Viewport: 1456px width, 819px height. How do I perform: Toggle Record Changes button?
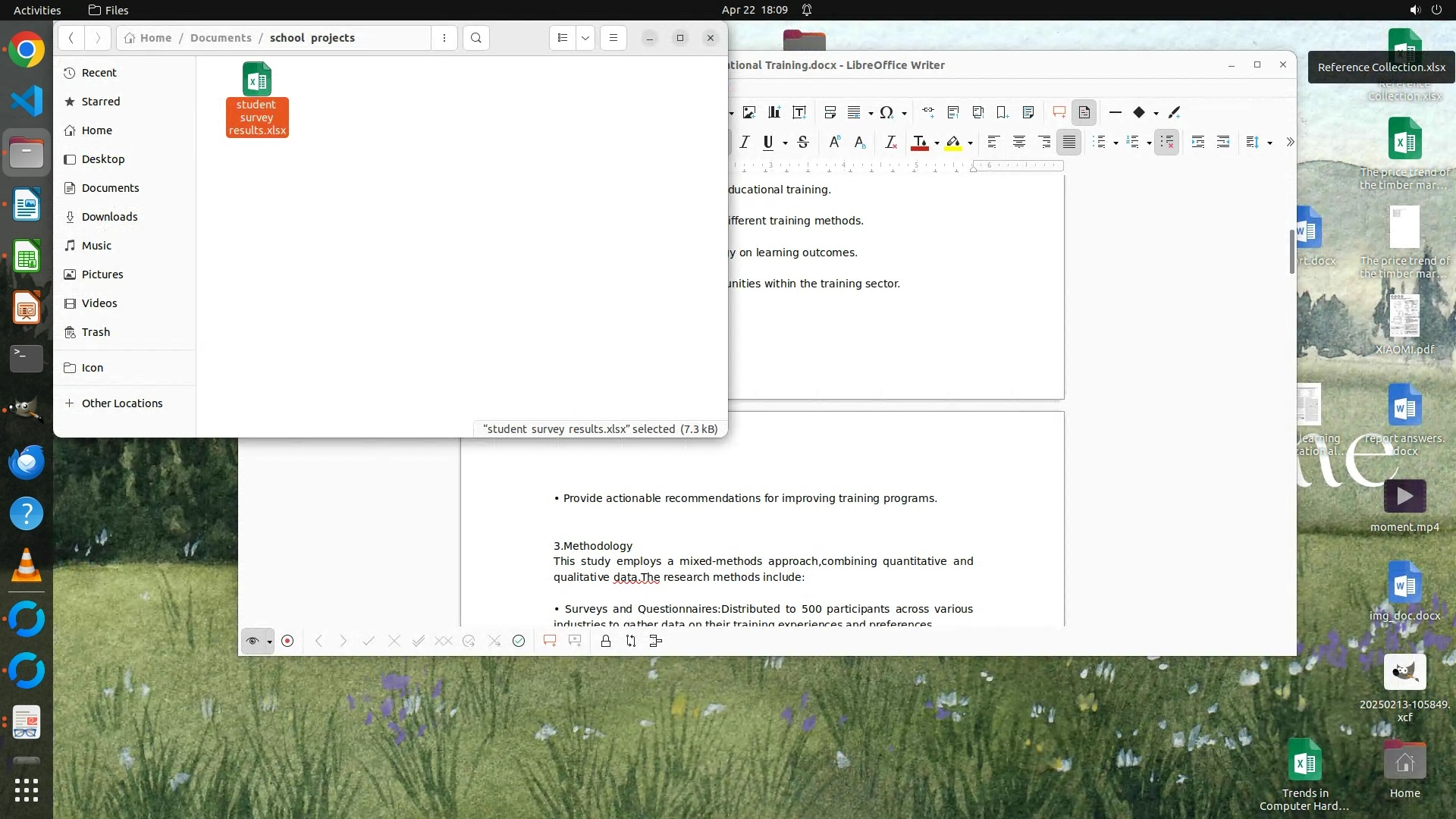click(x=287, y=641)
